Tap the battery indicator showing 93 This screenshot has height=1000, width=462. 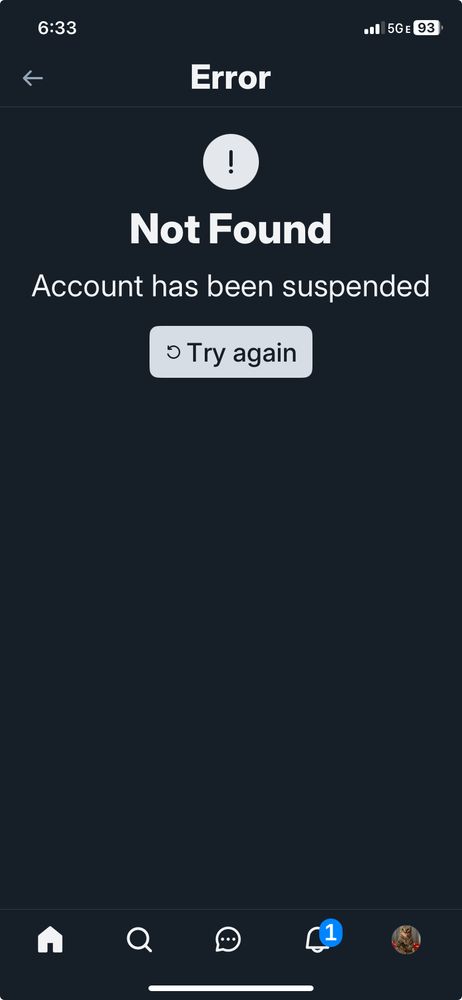click(428, 28)
